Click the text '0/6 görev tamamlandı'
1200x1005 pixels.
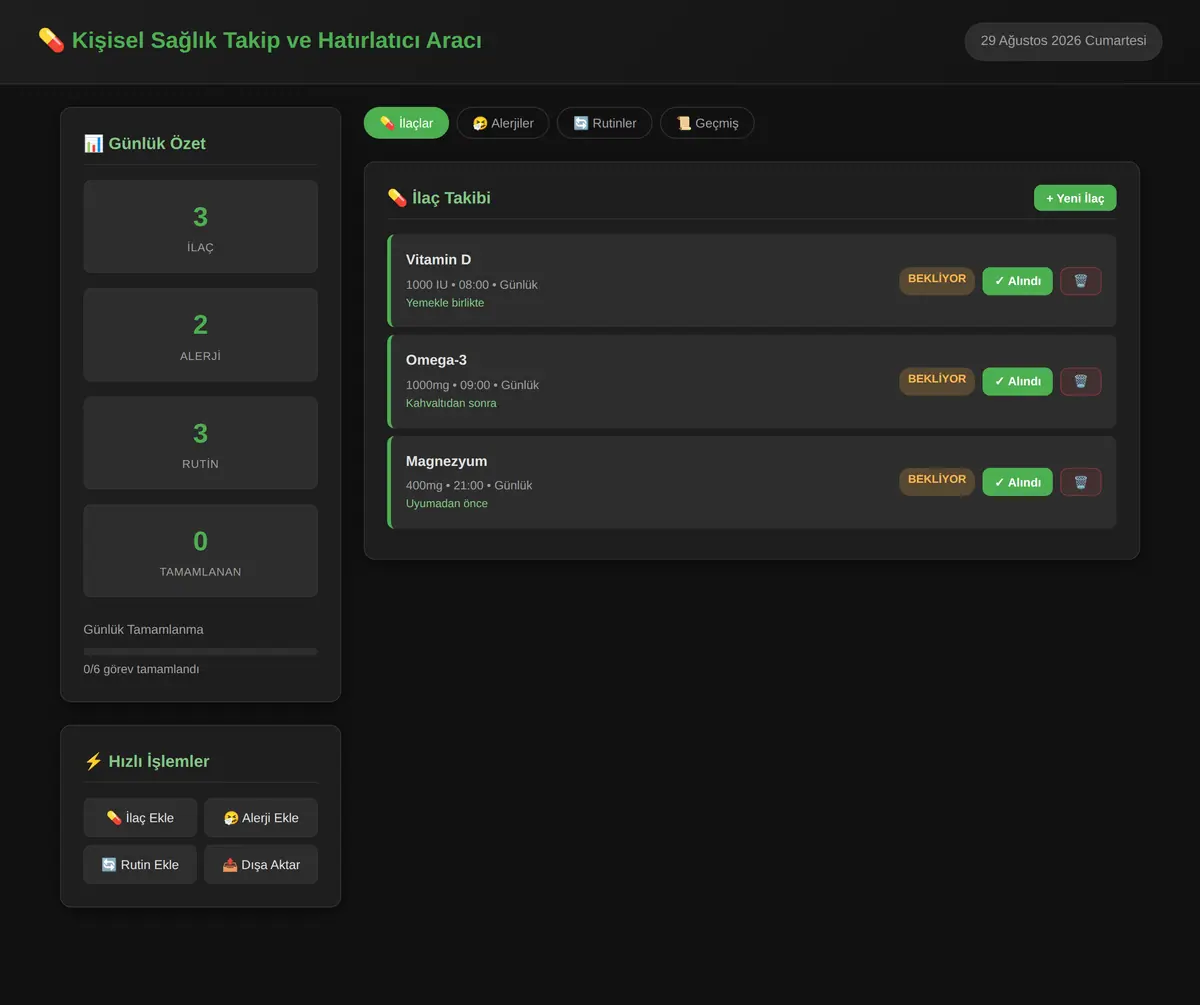point(141,669)
